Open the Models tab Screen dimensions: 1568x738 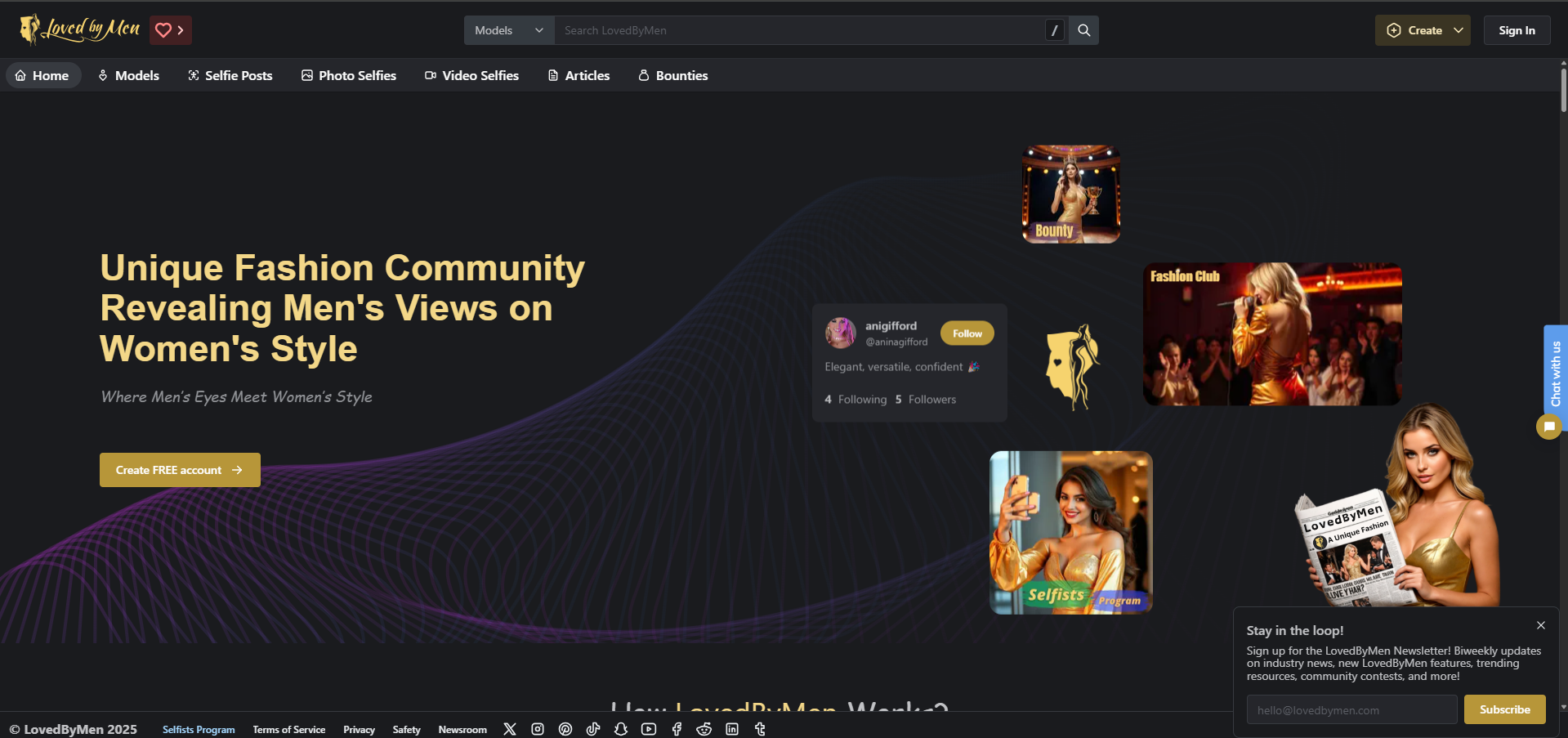129,75
